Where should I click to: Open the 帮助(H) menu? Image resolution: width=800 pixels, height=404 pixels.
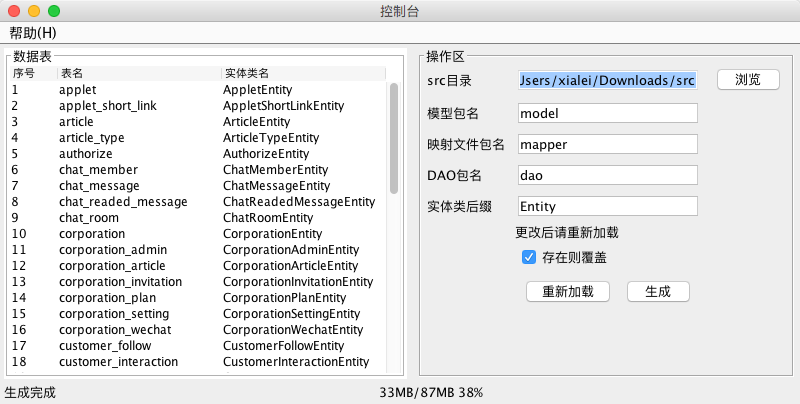33,33
